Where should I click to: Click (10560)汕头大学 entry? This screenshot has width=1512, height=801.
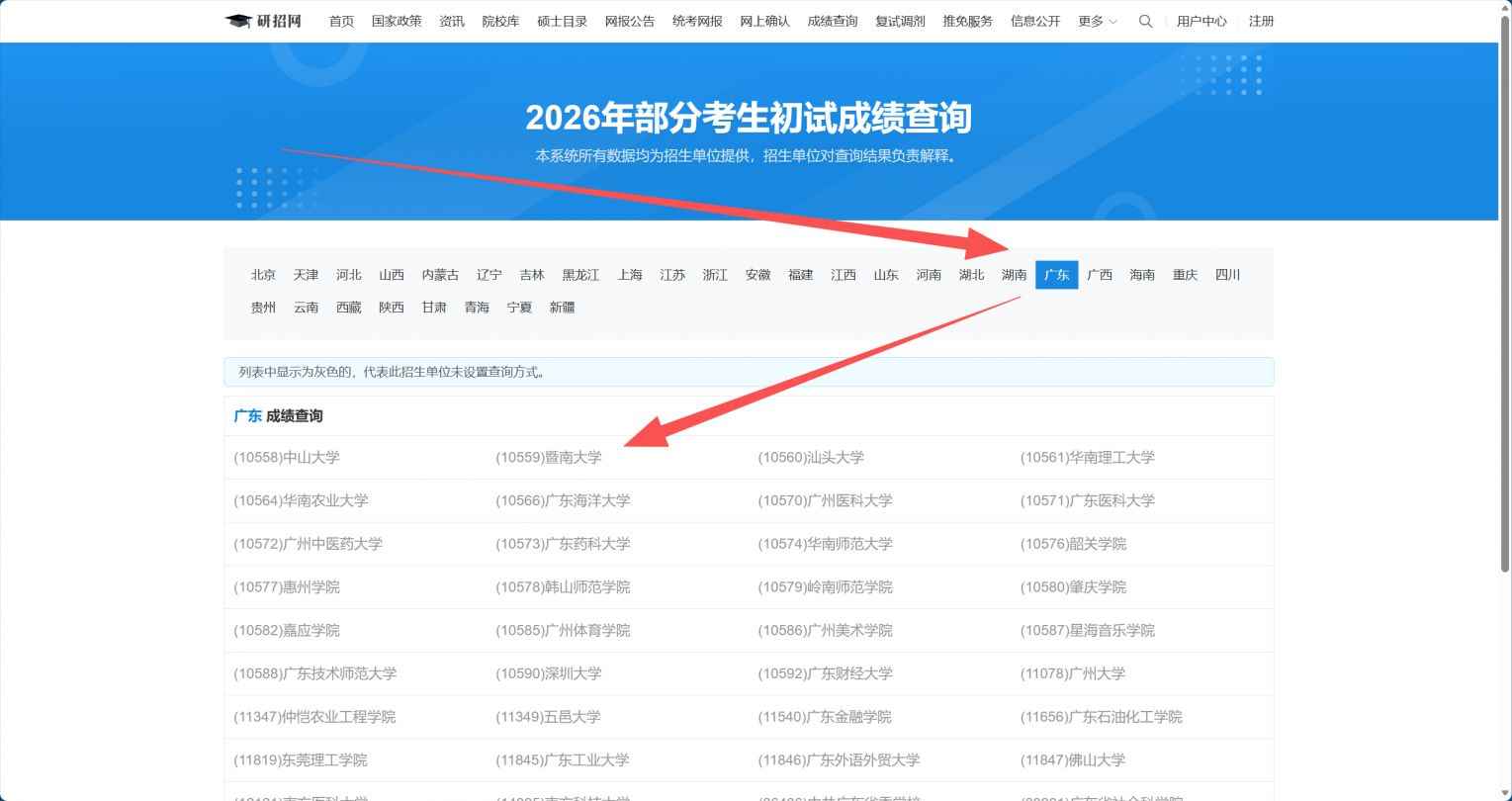tap(811, 458)
